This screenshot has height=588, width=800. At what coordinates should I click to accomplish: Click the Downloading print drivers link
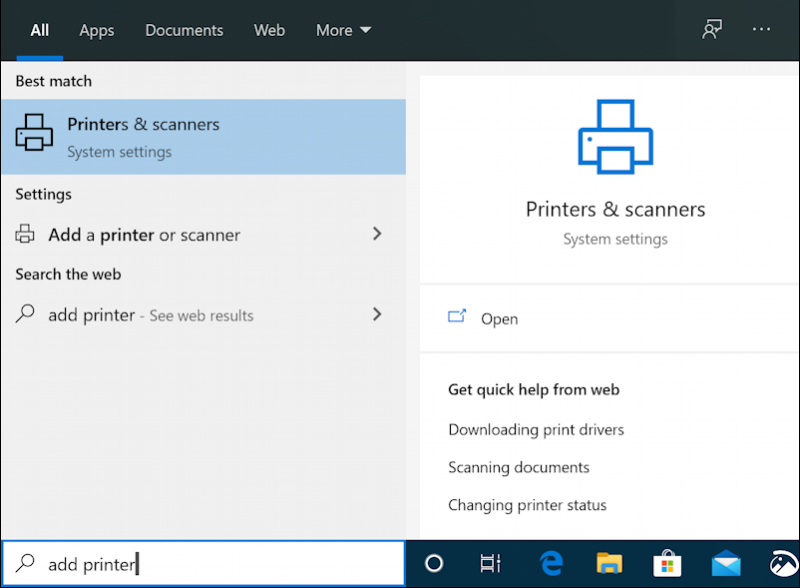click(x=536, y=429)
